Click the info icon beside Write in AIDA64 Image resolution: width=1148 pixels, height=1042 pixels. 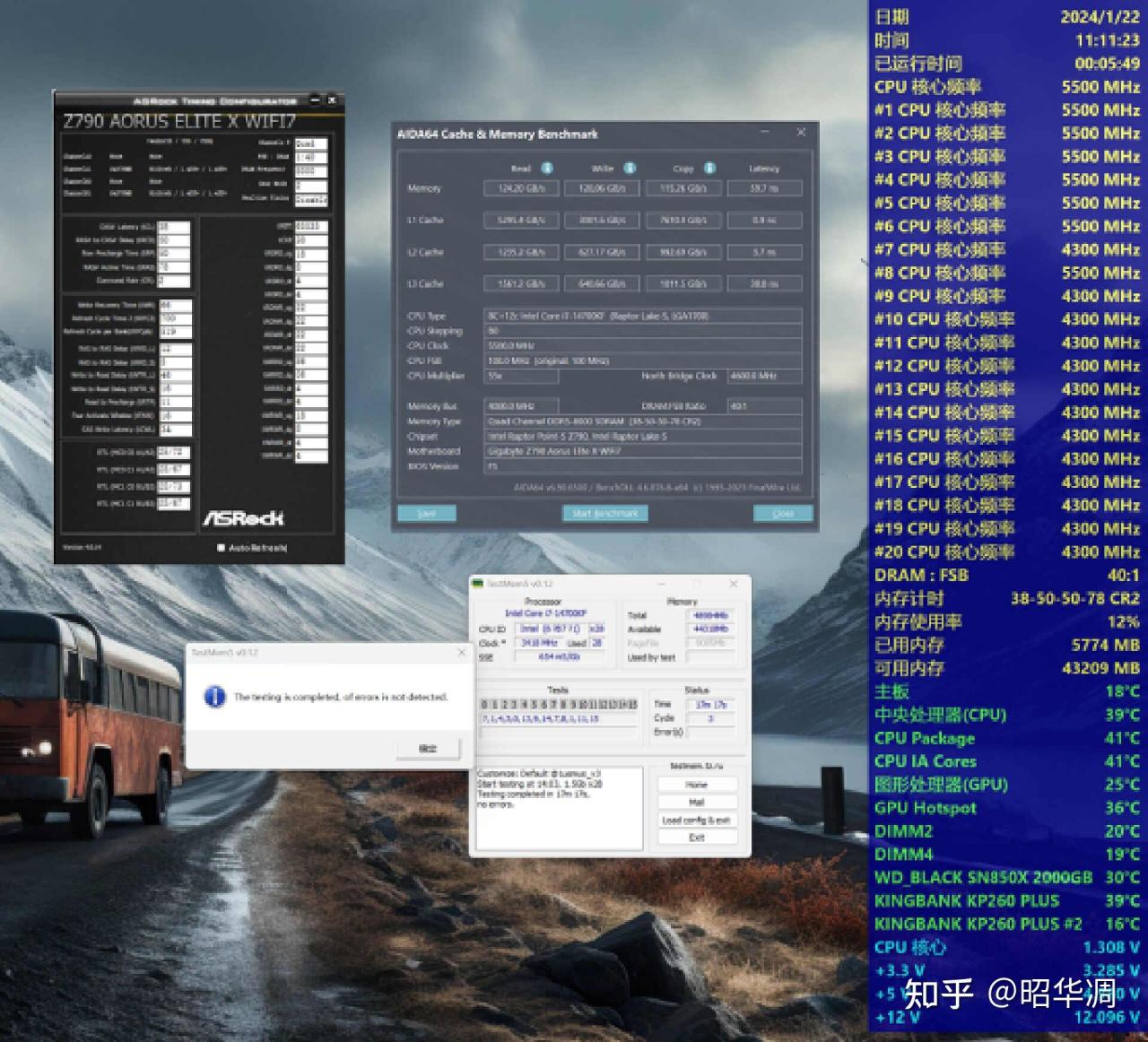pos(630,168)
